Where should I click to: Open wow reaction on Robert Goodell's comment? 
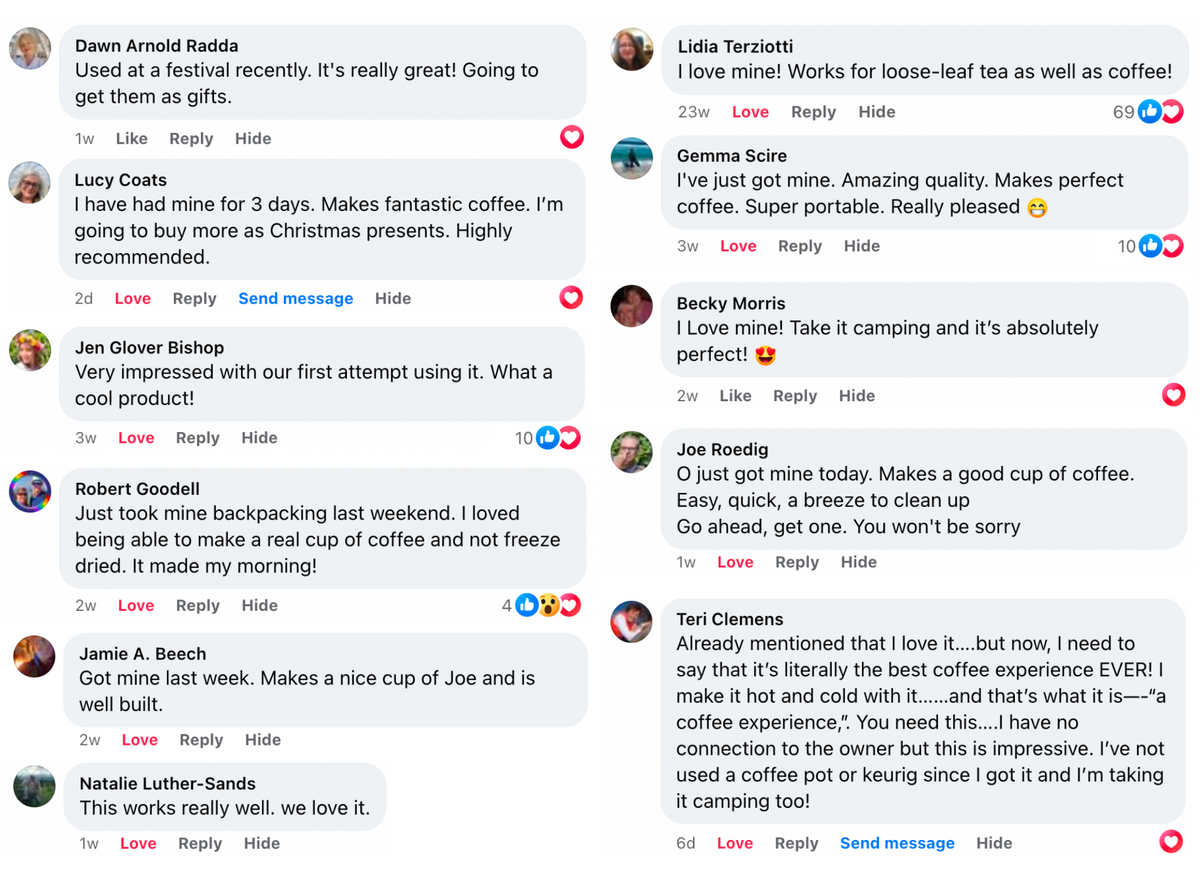click(x=549, y=605)
